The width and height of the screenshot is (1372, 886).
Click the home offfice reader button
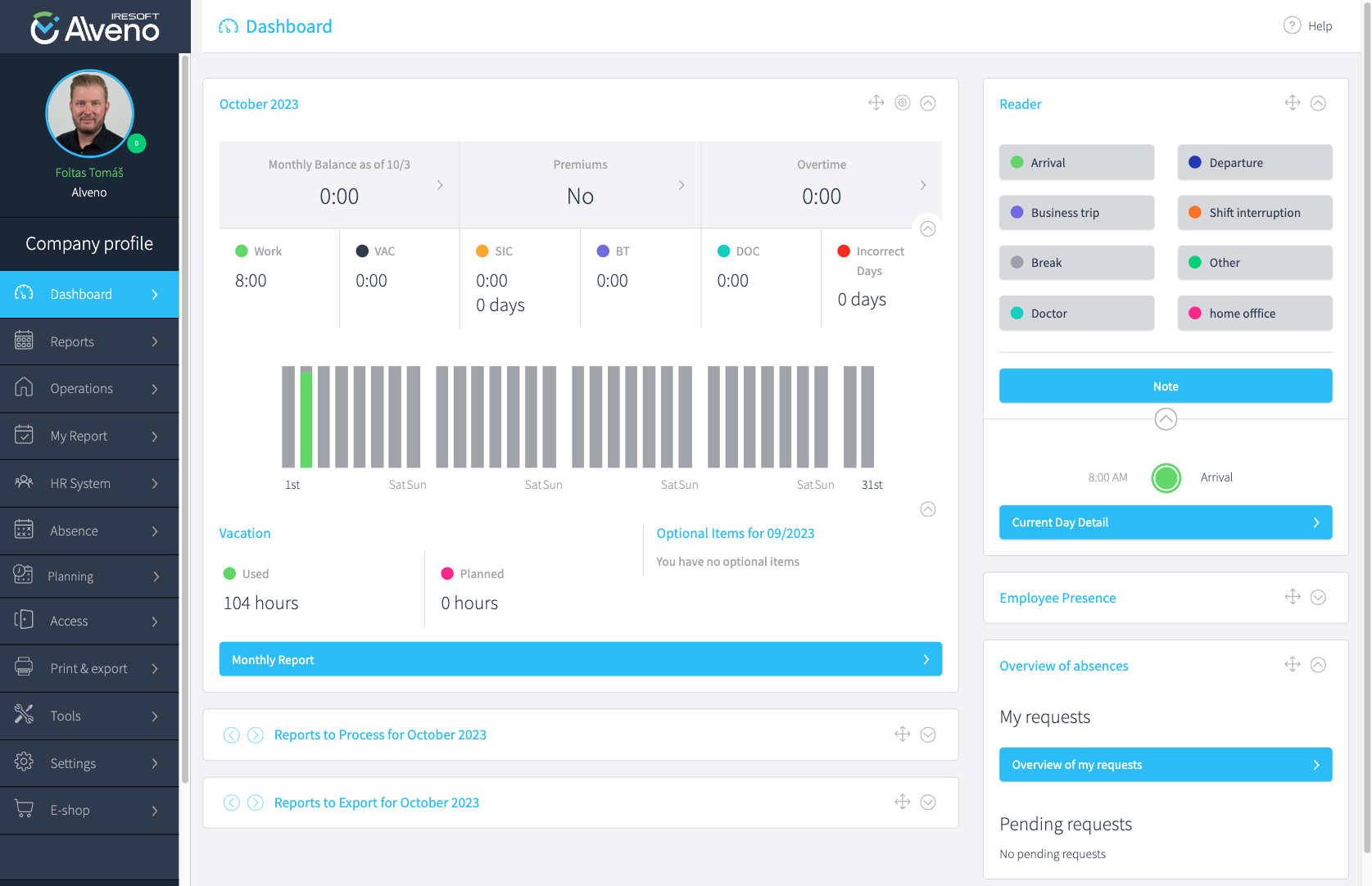[1255, 313]
